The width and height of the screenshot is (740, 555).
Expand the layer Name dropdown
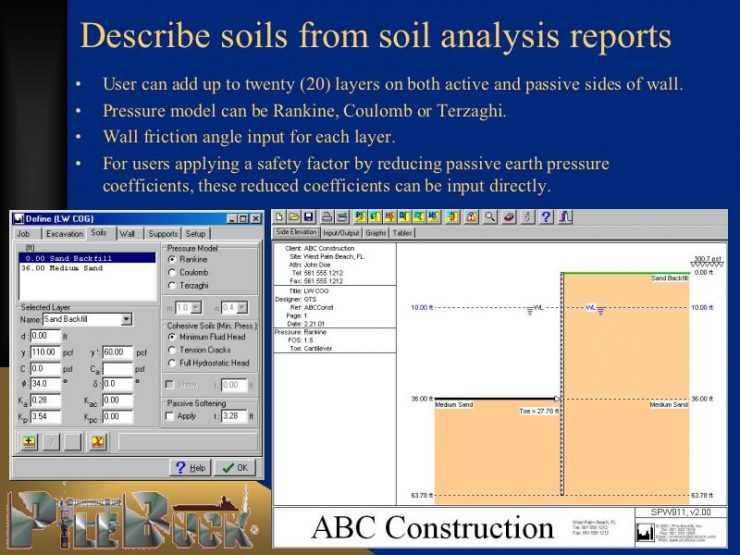[x=127, y=319]
